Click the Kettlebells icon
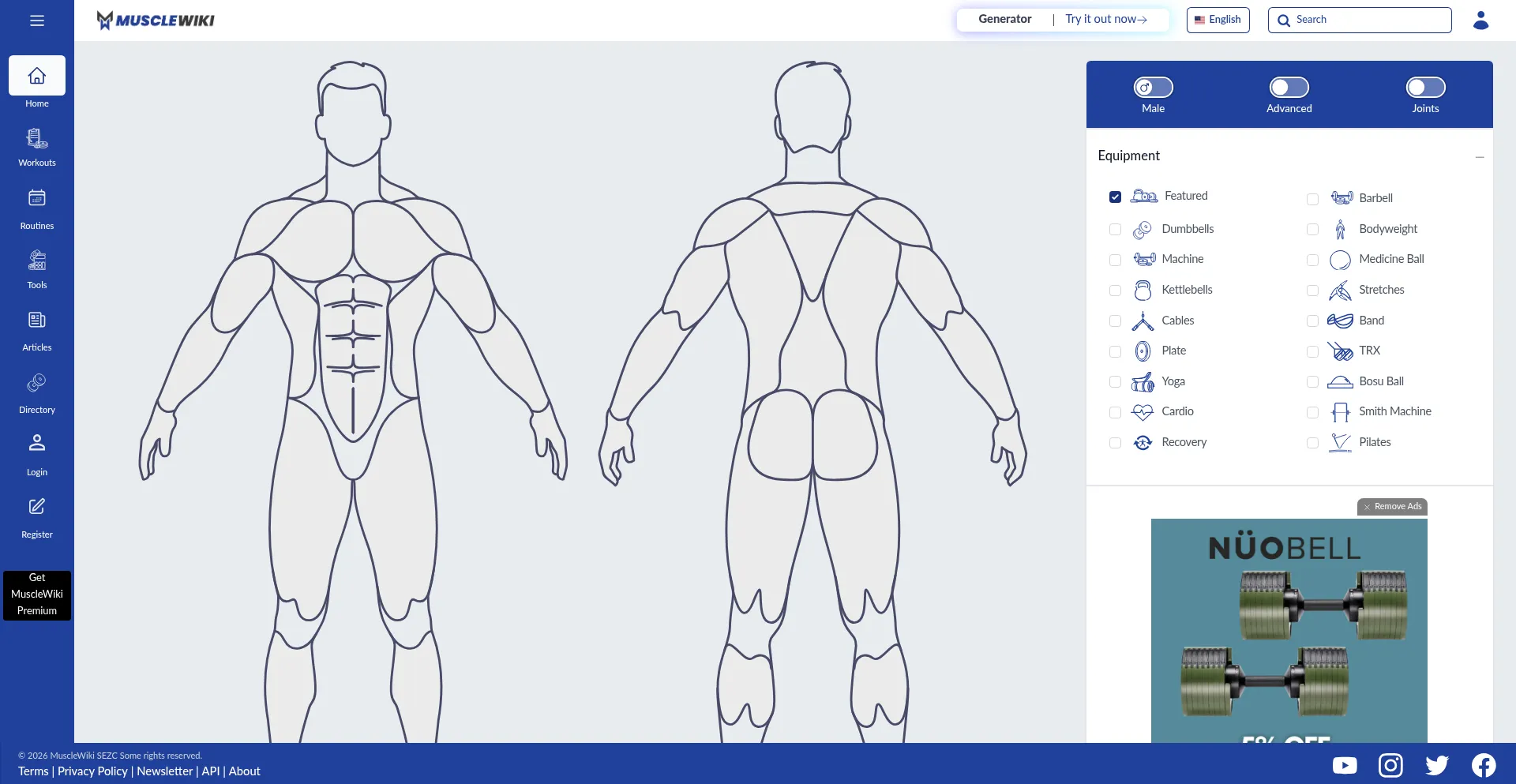This screenshot has width=1516, height=784. (1143, 290)
